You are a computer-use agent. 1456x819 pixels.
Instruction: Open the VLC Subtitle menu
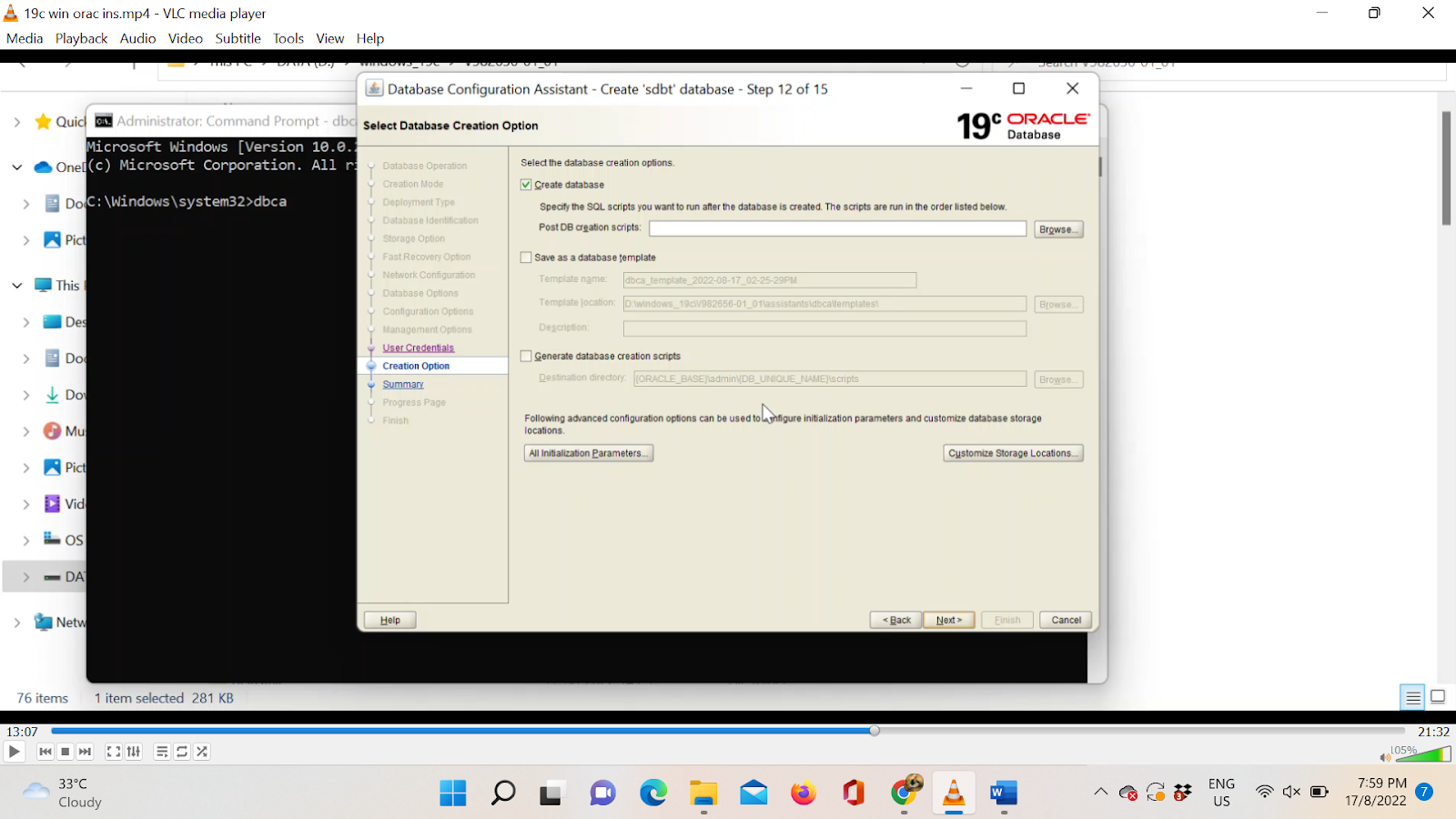(x=238, y=38)
